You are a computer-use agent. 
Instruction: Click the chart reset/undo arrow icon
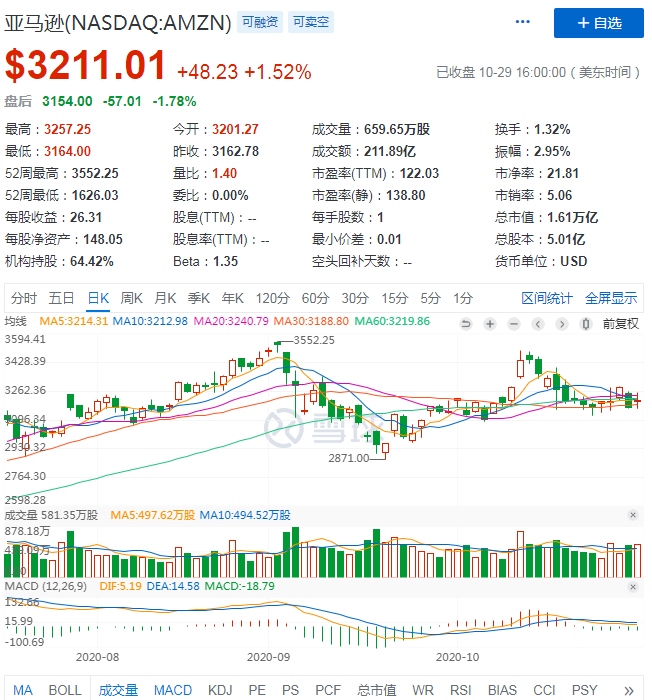[x=466, y=324]
